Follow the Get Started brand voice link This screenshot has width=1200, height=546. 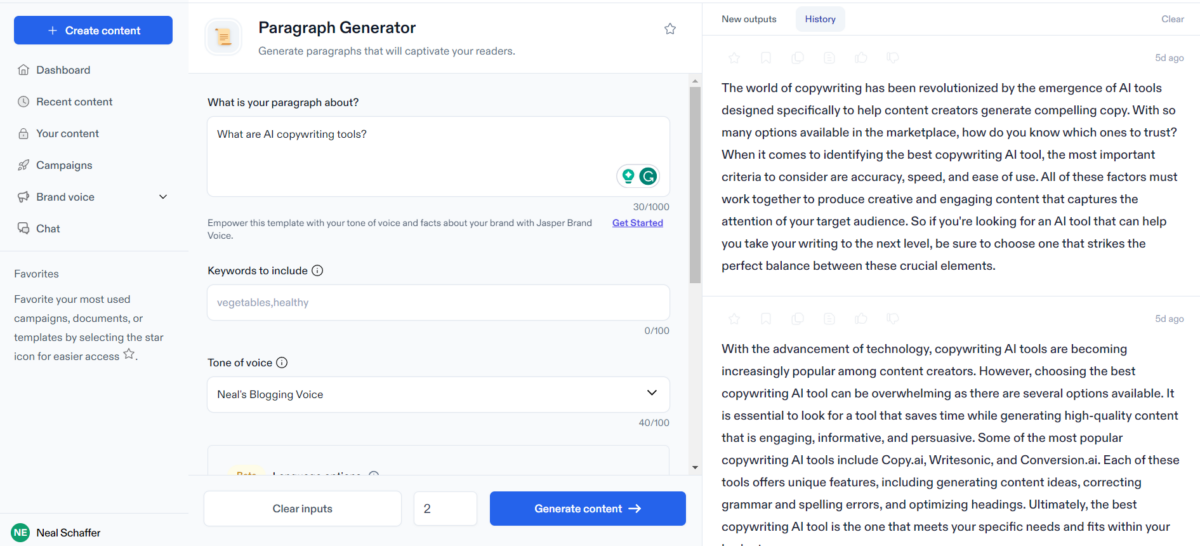[637, 223]
